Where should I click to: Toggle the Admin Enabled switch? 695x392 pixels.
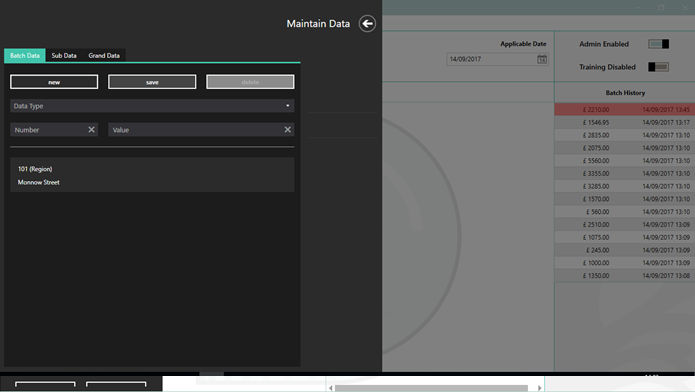tap(659, 44)
